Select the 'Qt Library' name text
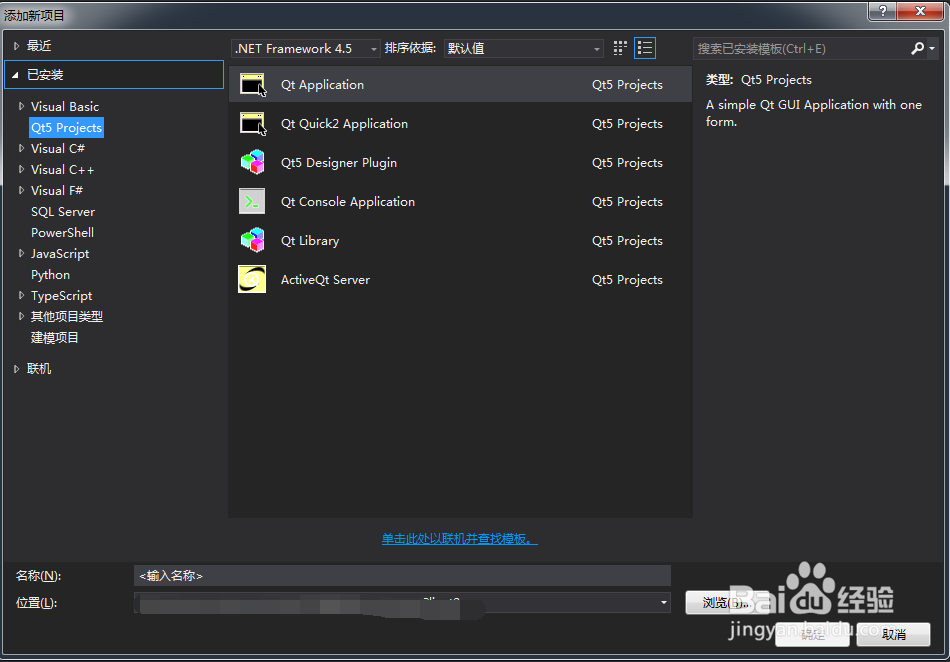 pyautogui.click(x=310, y=241)
